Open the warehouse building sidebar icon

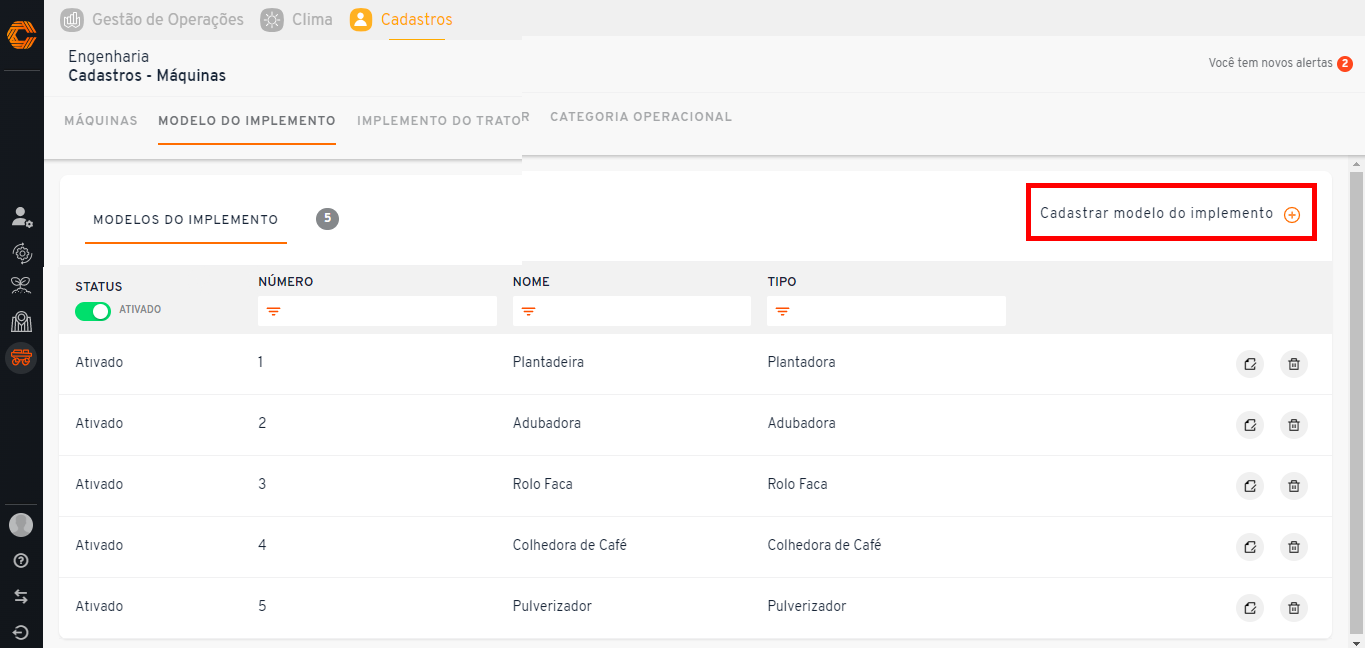click(x=21, y=321)
